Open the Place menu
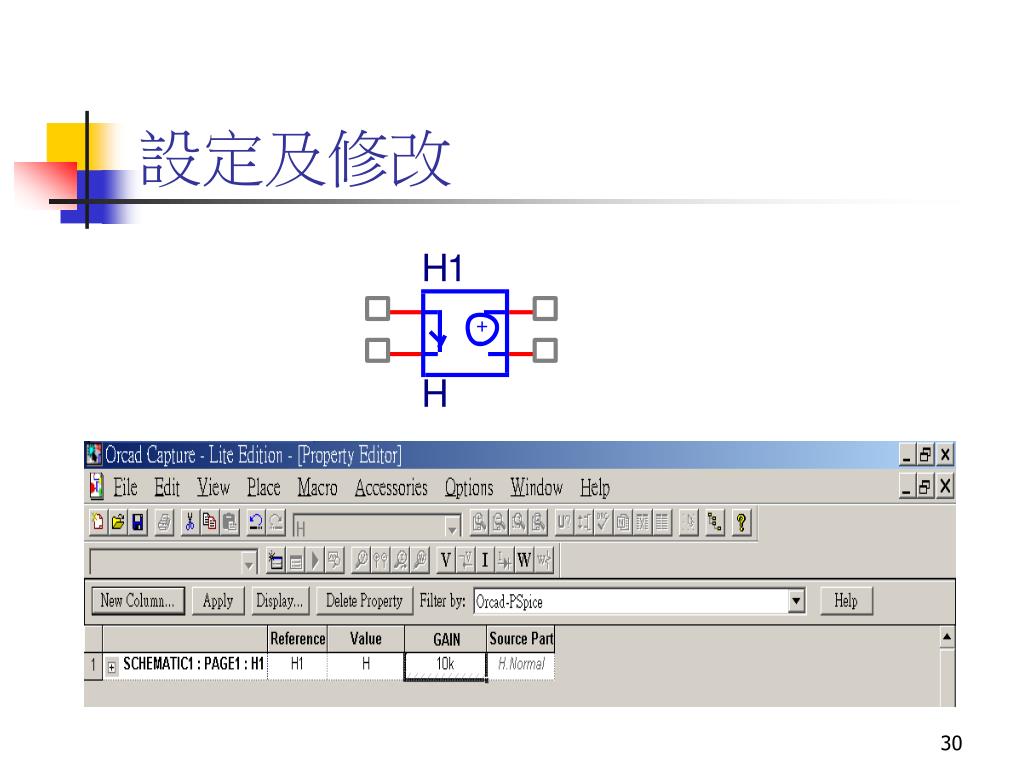This screenshot has width=1024, height=768. point(264,488)
